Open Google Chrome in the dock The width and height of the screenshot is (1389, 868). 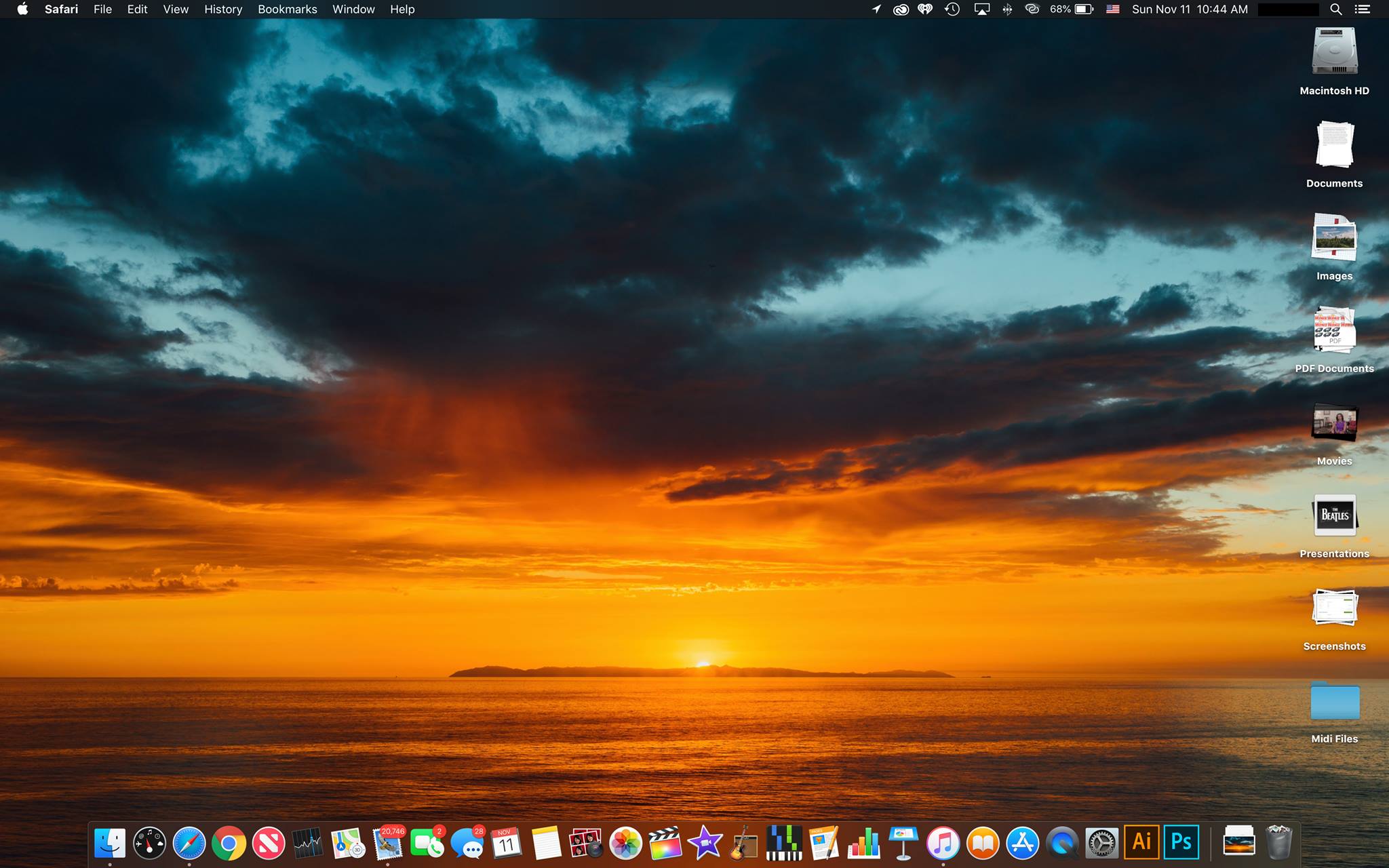229,844
